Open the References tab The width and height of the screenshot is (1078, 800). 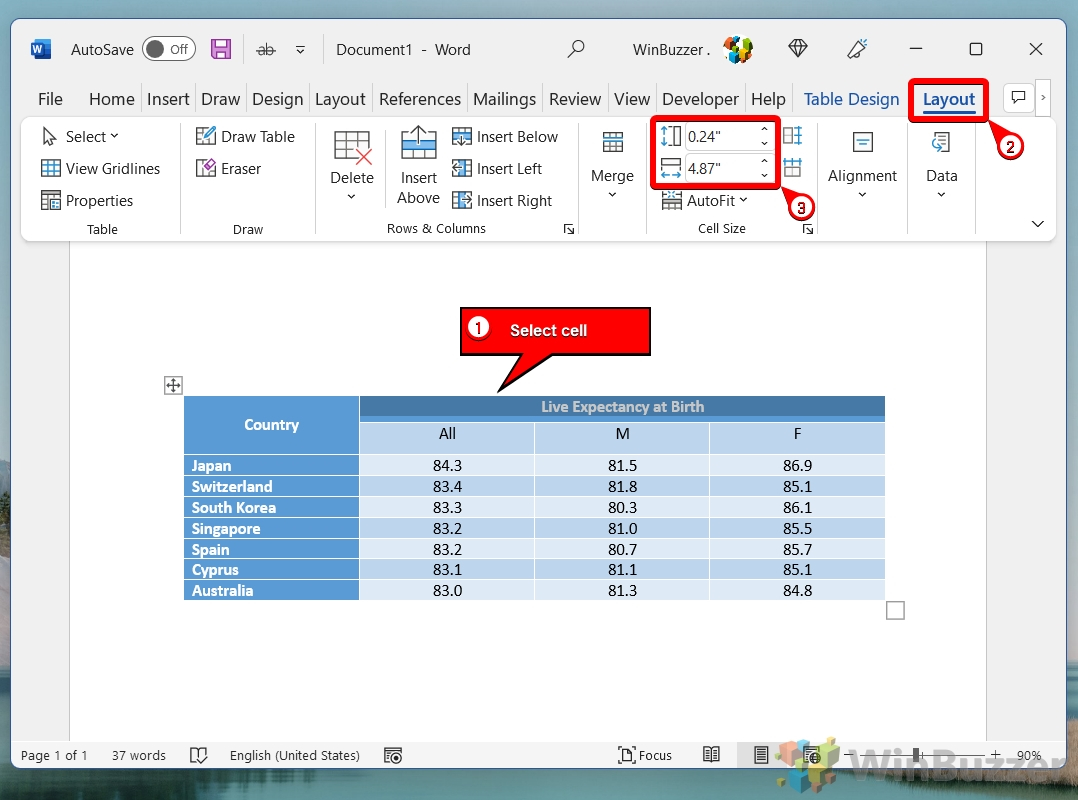pos(420,99)
